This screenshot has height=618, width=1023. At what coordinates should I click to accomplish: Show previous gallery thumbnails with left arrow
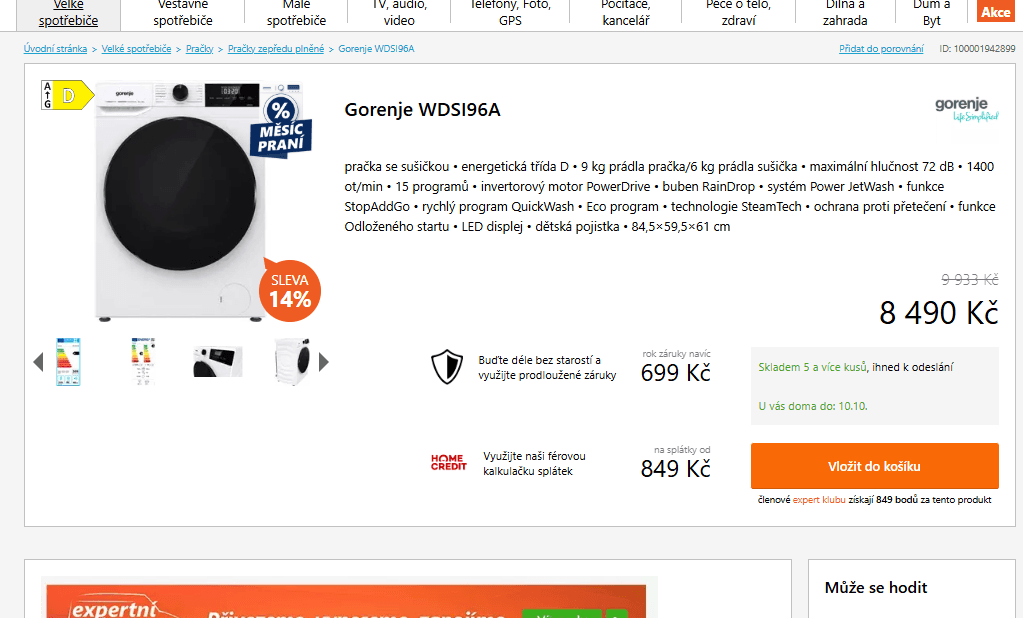38,362
